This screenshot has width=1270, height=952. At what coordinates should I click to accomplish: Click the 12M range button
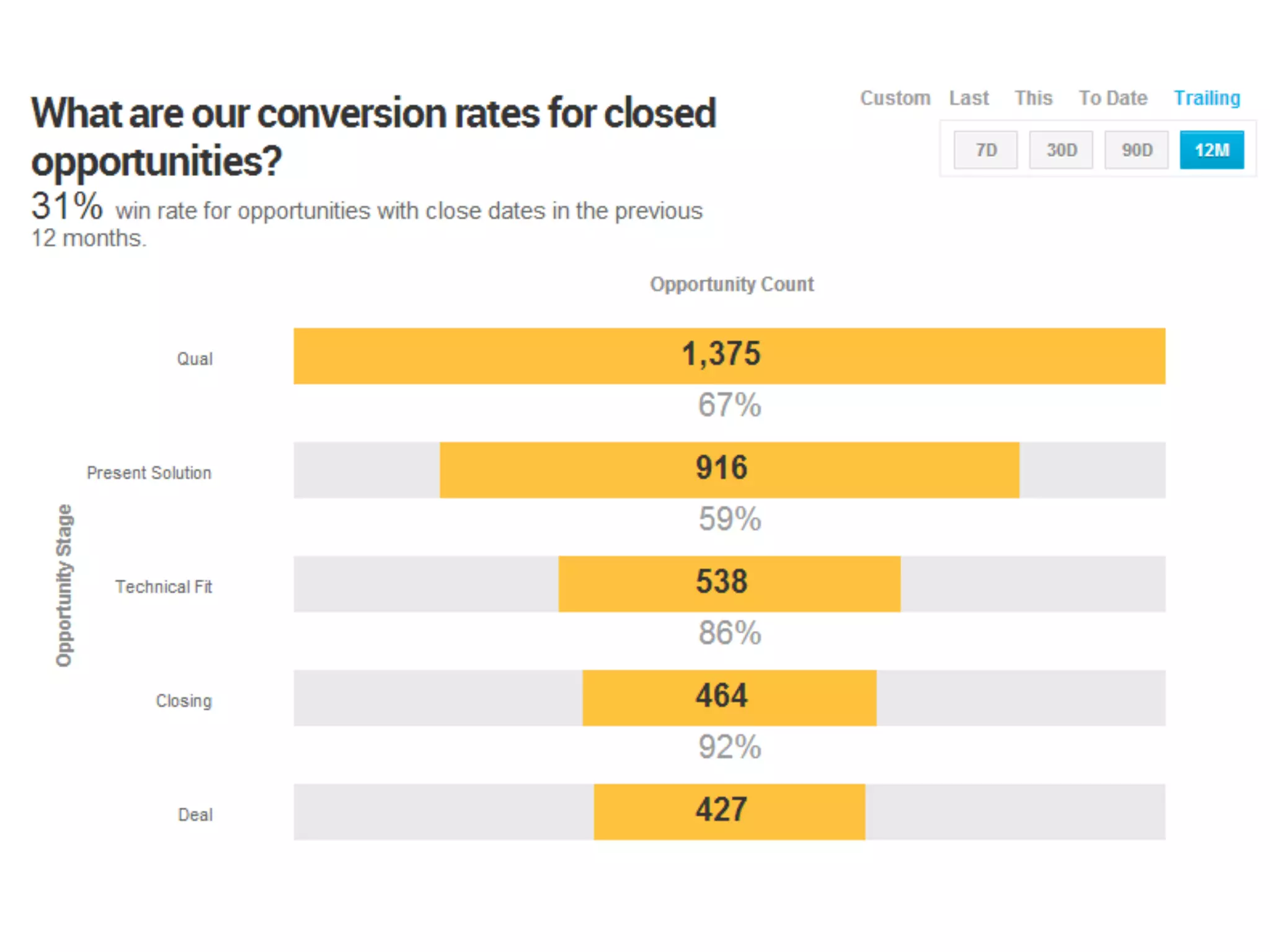click(x=1212, y=150)
